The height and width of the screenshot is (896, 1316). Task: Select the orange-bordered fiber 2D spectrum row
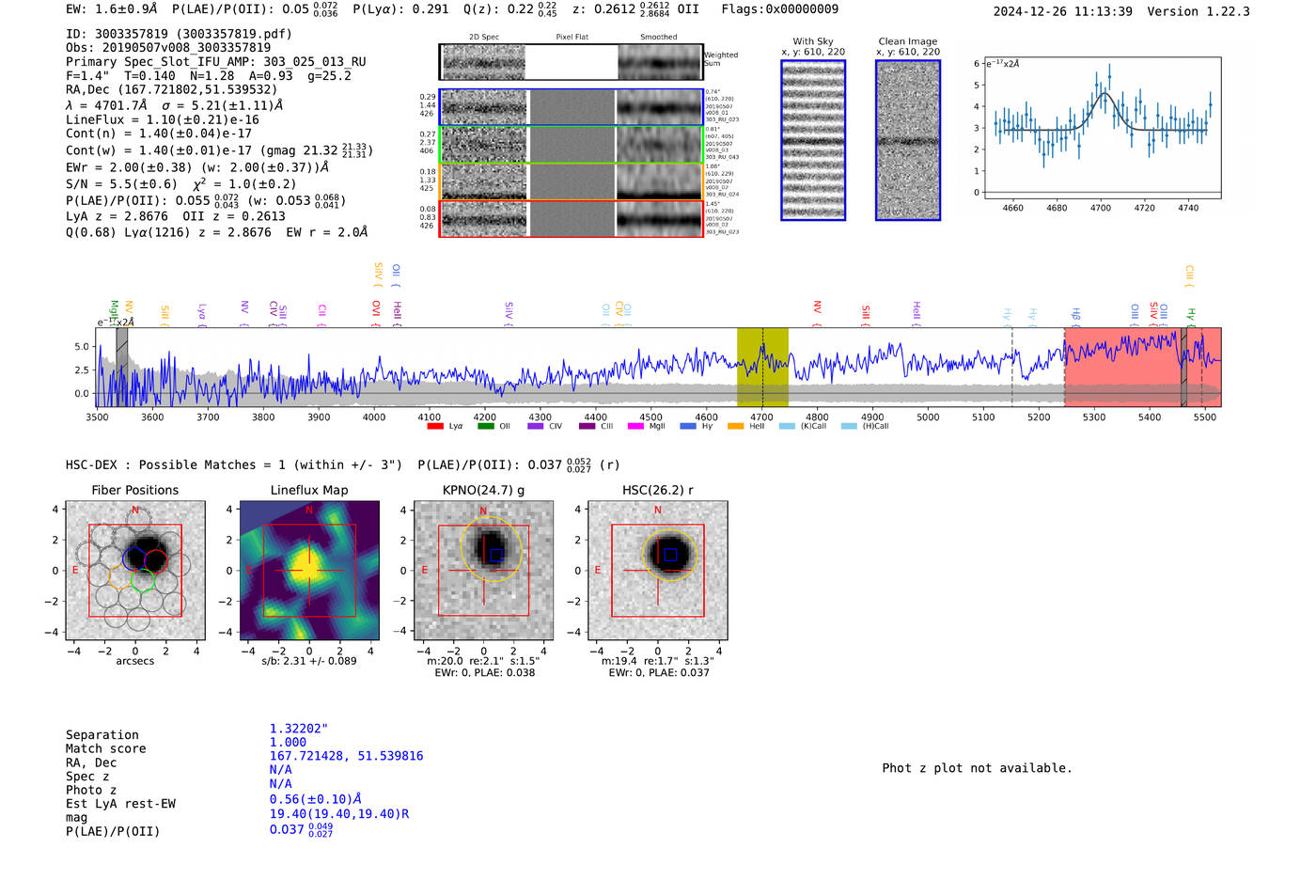point(571,181)
